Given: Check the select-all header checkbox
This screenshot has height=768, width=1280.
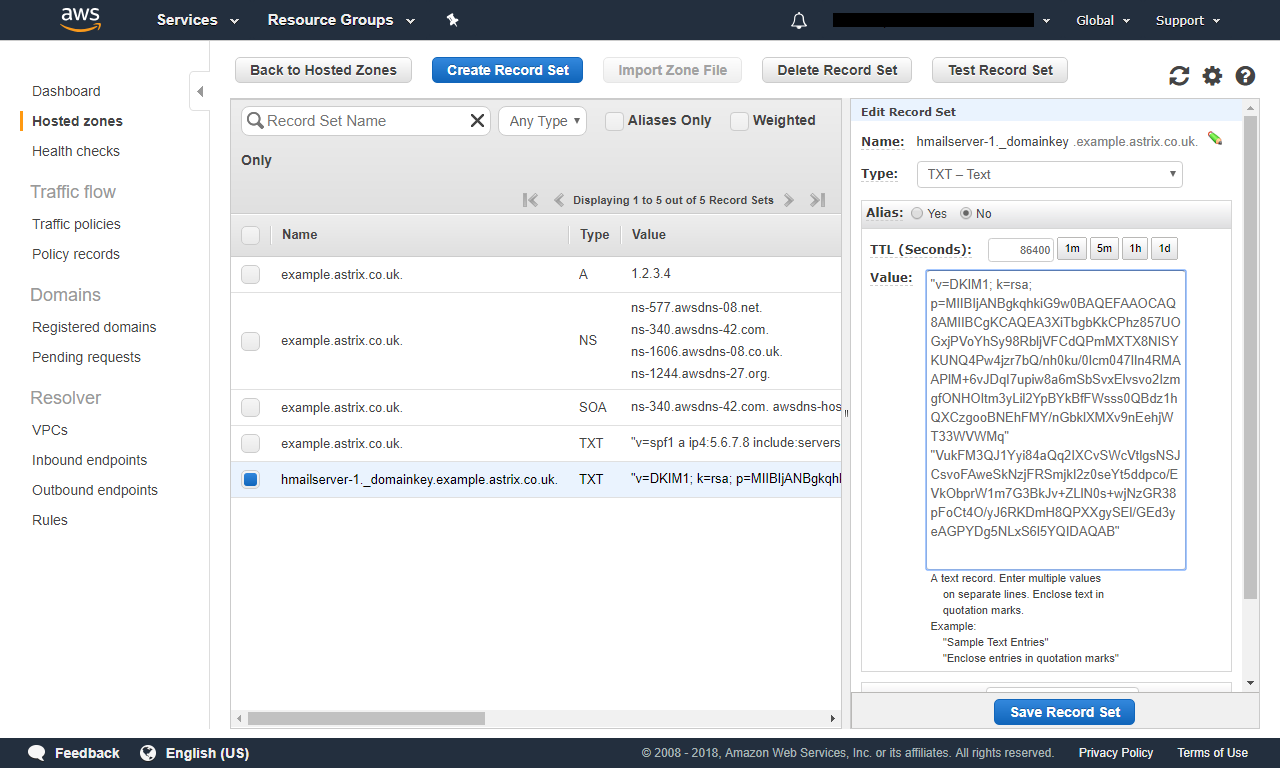Looking at the screenshot, I should 250,235.
